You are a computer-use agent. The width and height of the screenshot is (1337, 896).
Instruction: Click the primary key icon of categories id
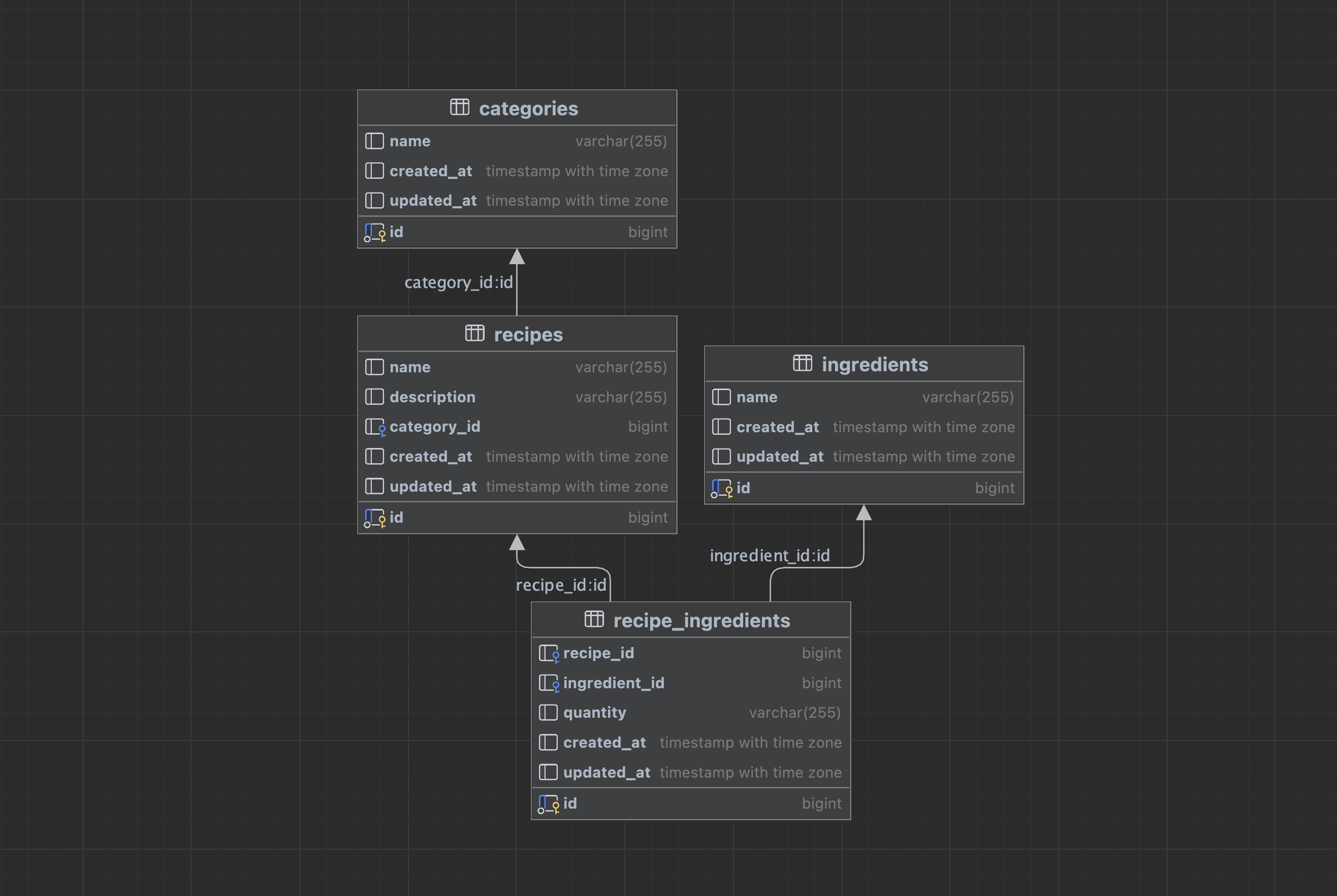click(375, 232)
